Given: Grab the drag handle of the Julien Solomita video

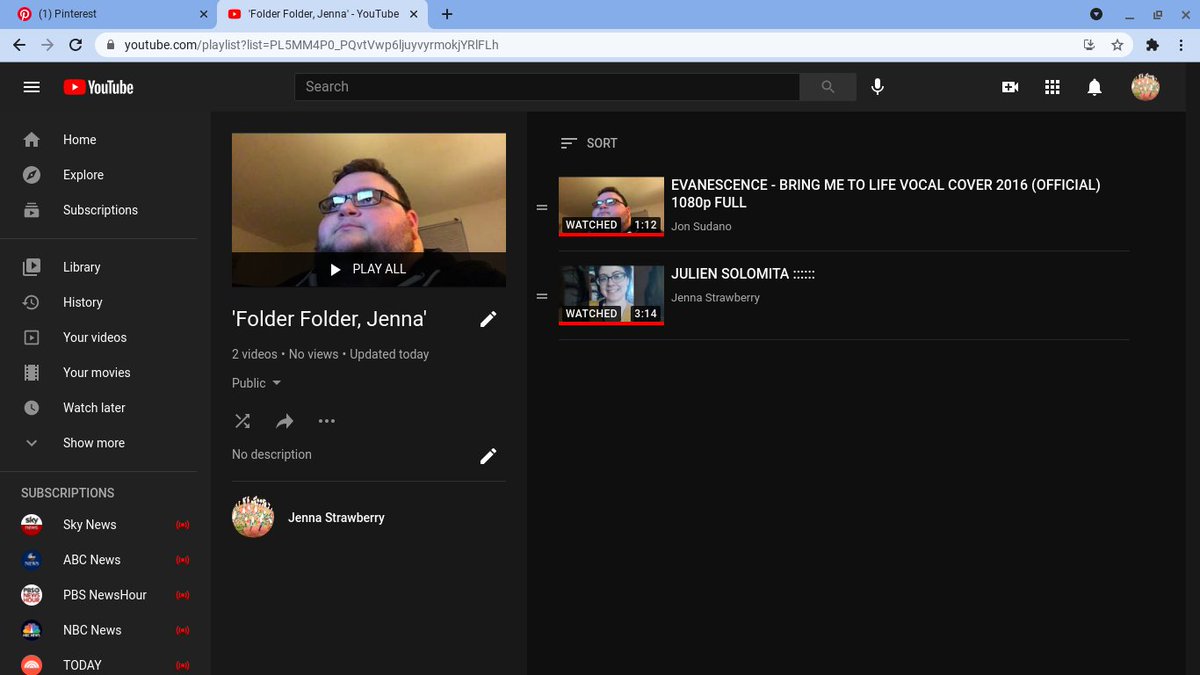Looking at the screenshot, I should [x=542, y=296].
